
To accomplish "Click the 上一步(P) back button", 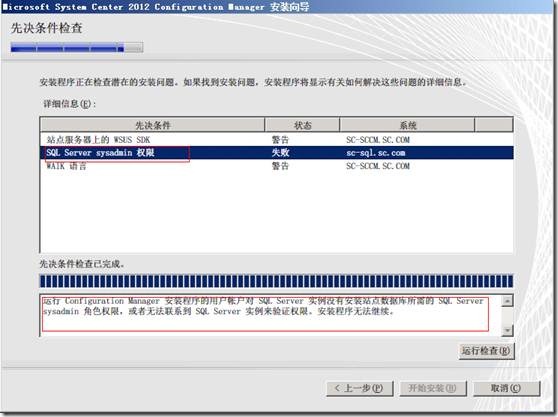I will pos(360,388).
